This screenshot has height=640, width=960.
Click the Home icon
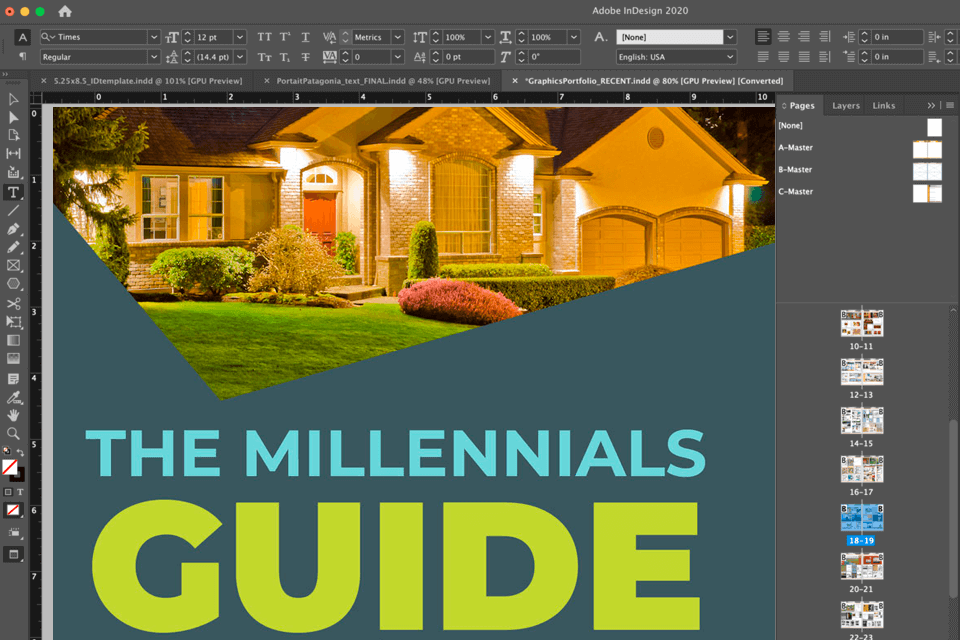65,11
